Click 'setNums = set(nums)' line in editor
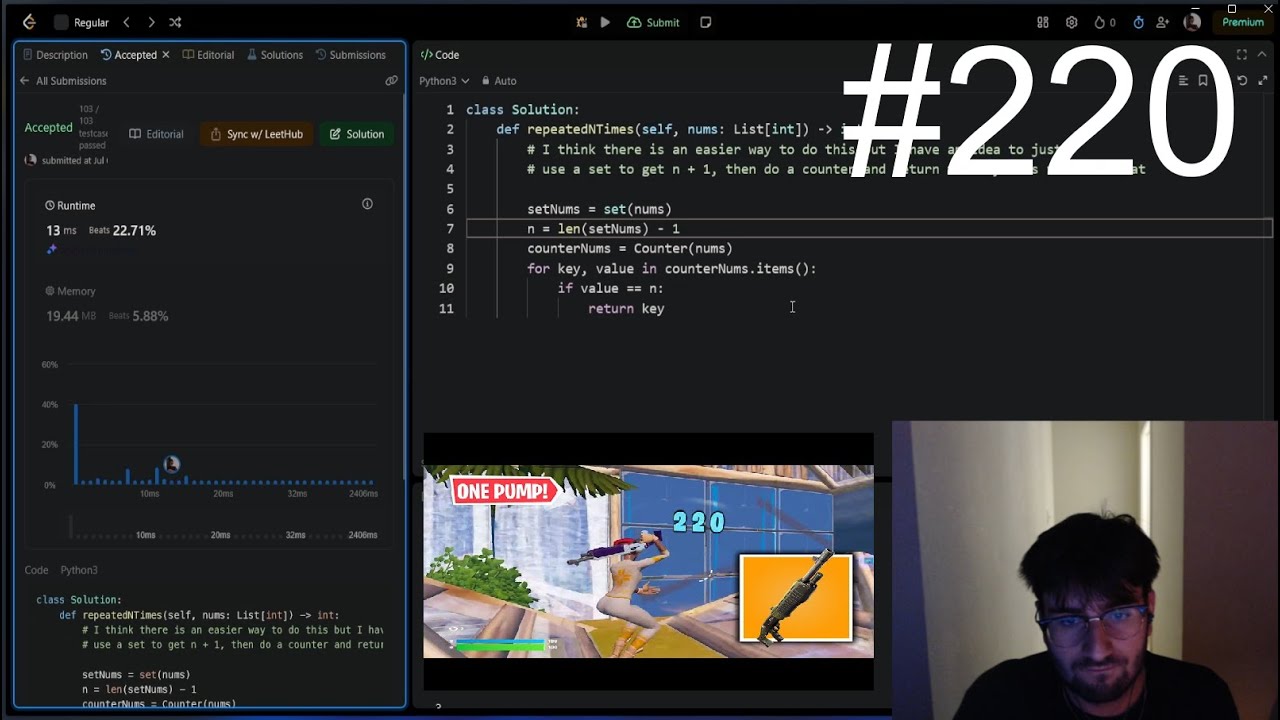Image resolution: width=1280 pixels, height=720 pixels. click(x=599, y=209)
